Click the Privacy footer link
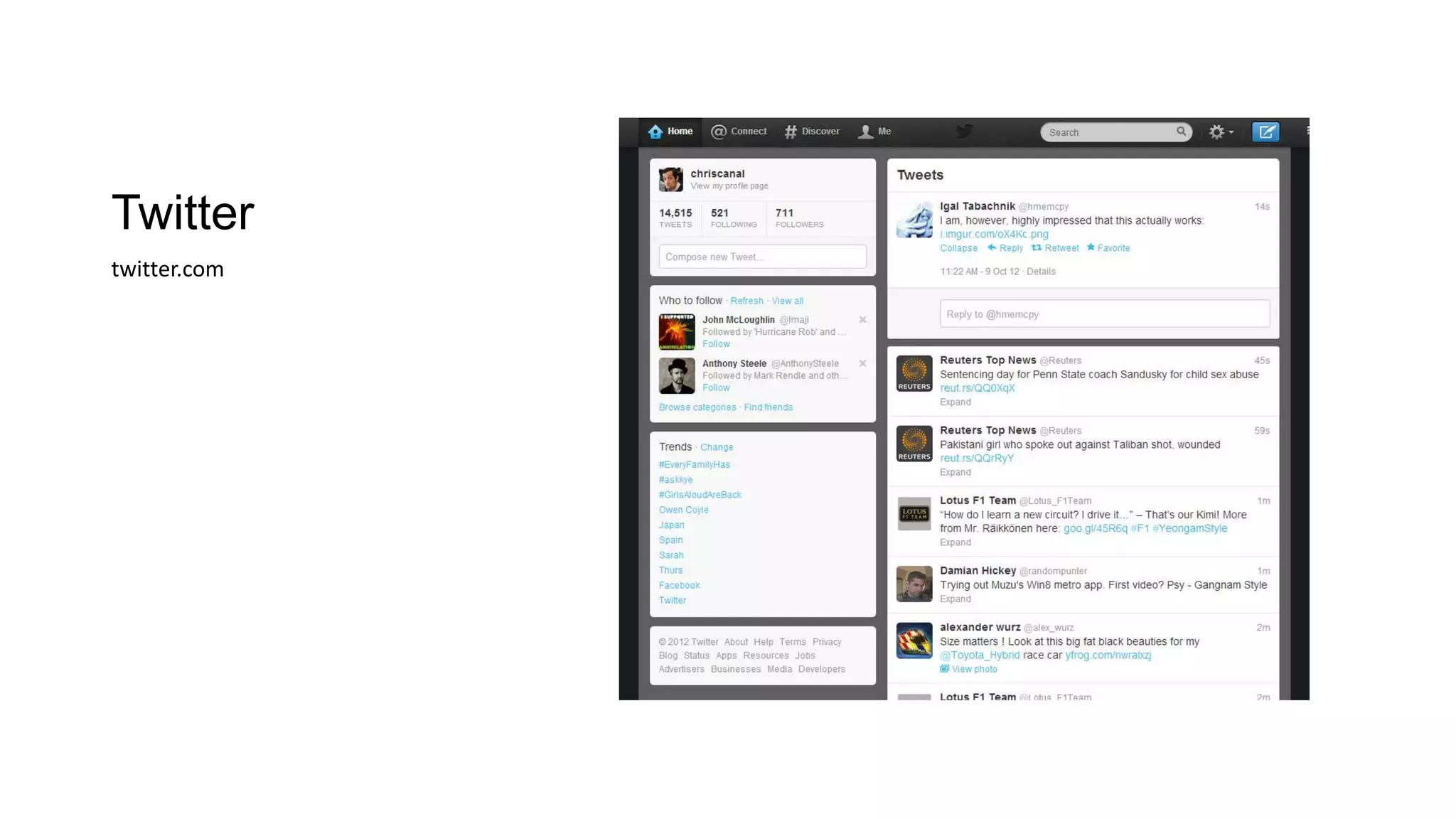Image resolution: width=1456 pixels, height=819 pixels. (x=827, y=642)
